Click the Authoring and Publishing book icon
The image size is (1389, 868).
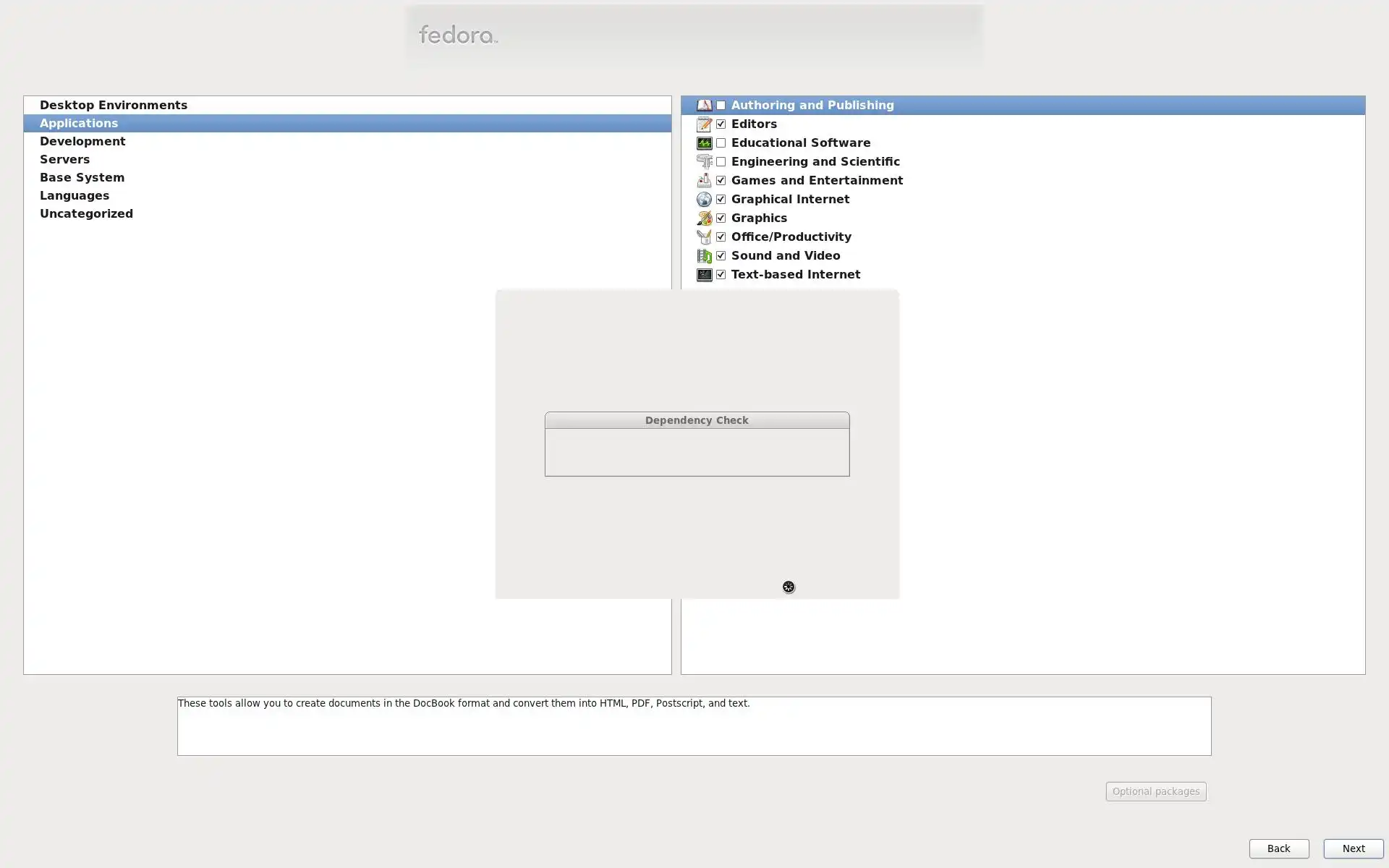704,106
